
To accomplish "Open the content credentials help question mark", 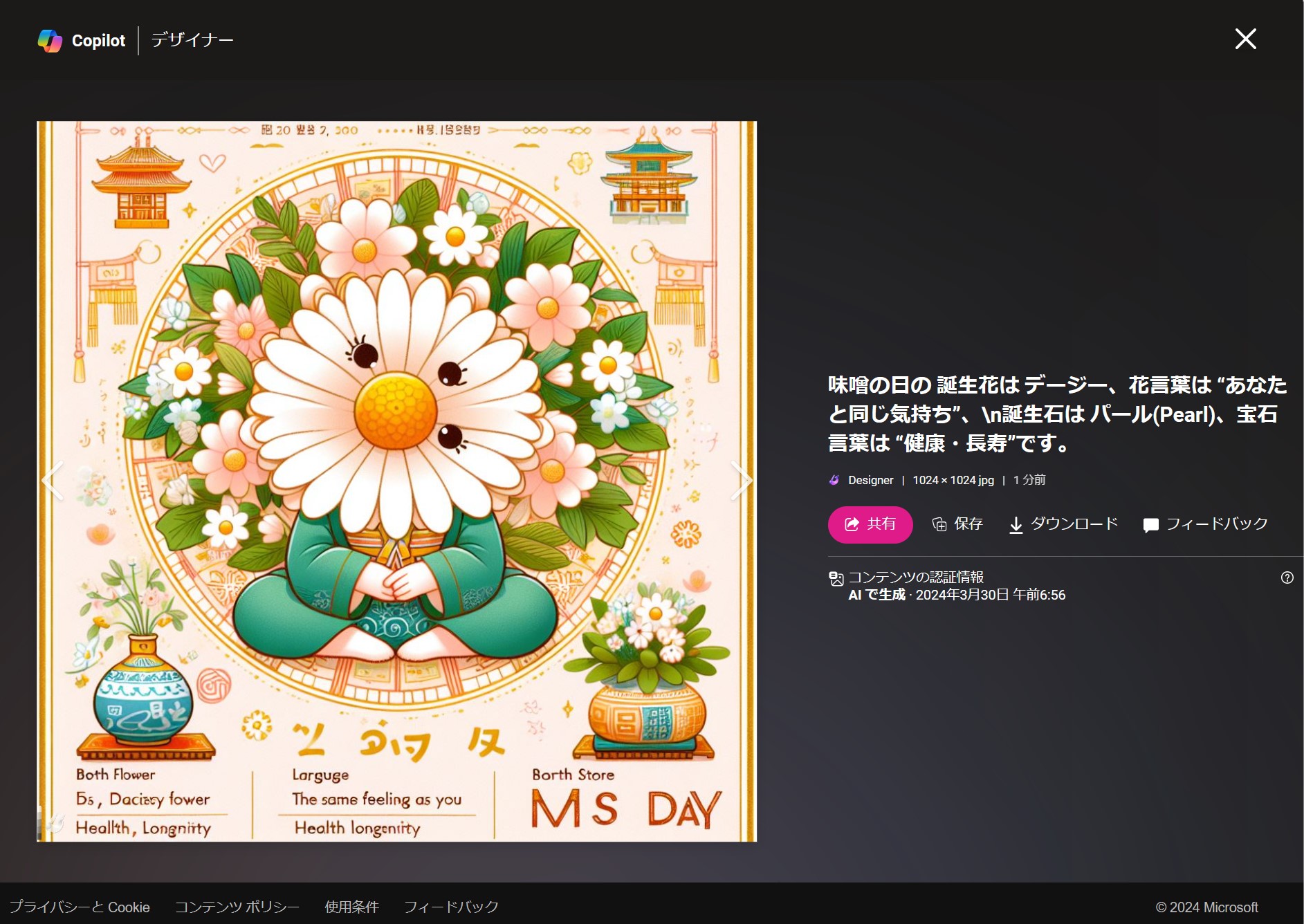I will pyautogui.click(x=1287, y=577).
